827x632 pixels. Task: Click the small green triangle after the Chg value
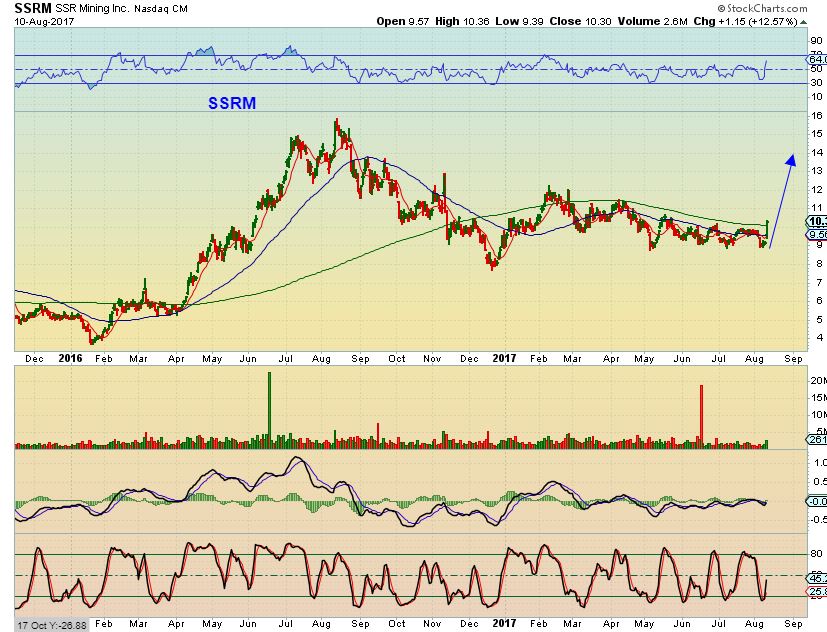804,22
